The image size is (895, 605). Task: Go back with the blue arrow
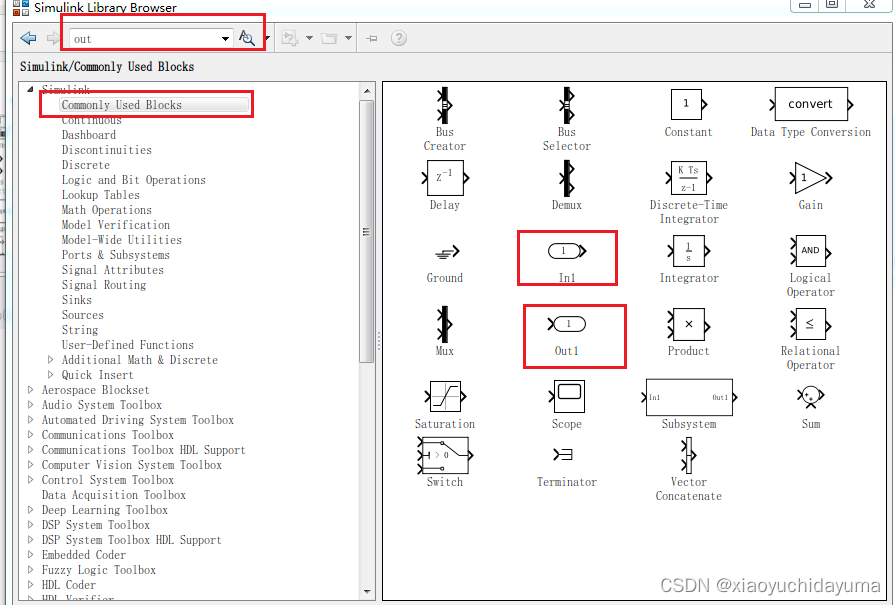(28, 38)
